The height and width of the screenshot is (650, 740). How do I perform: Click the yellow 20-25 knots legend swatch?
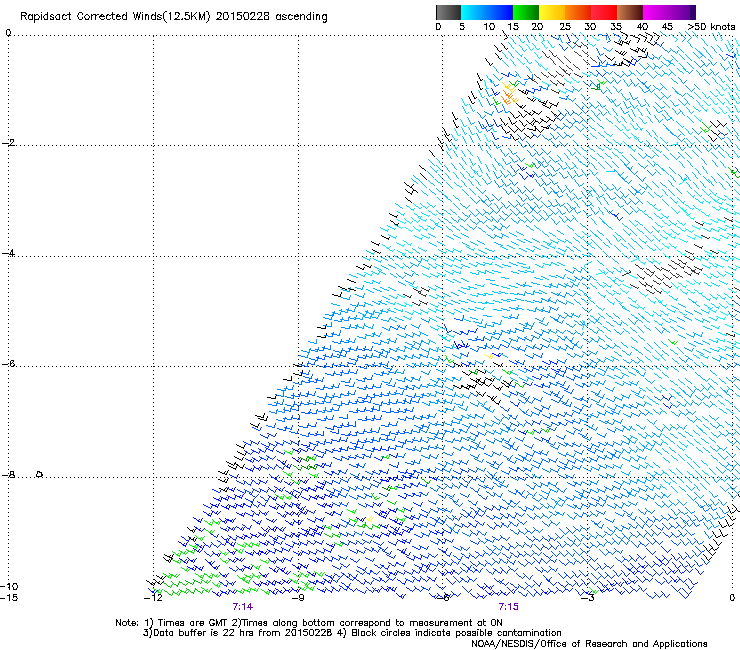point(552,12)
